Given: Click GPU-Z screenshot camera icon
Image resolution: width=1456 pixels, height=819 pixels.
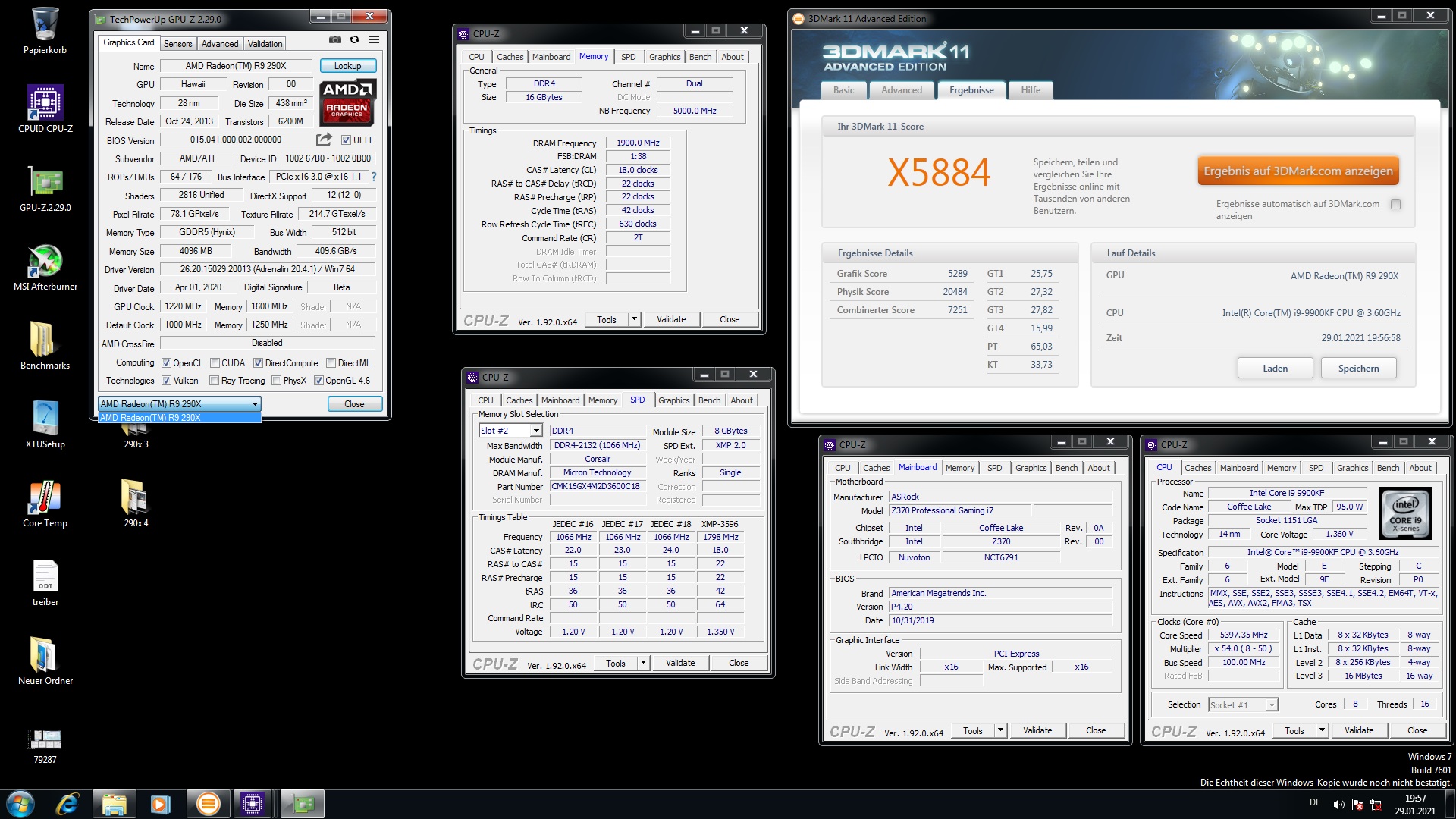Looking at the screenshot, I should point(334,39).
